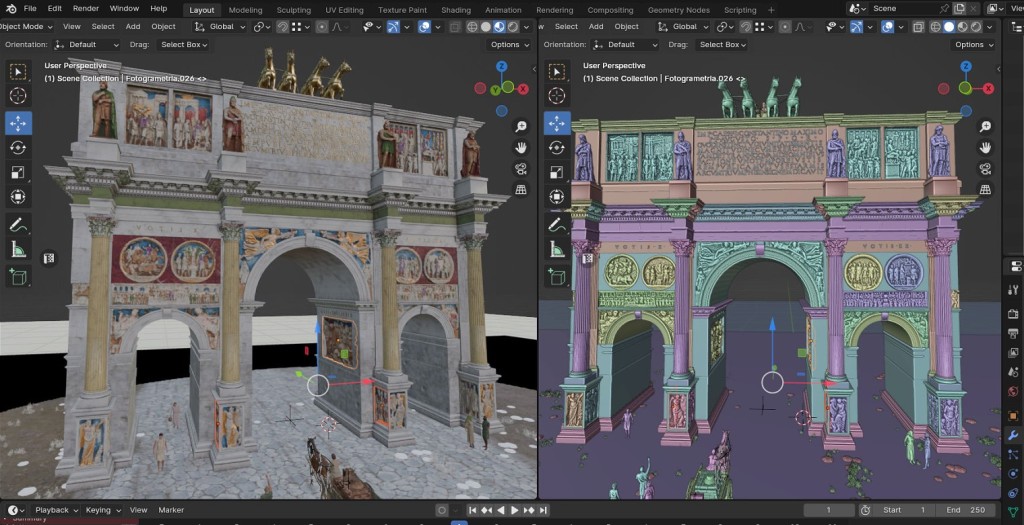Expand the Options dropdown in left viewport
This screenshot has width=1024, height=525.
point(509,45)
